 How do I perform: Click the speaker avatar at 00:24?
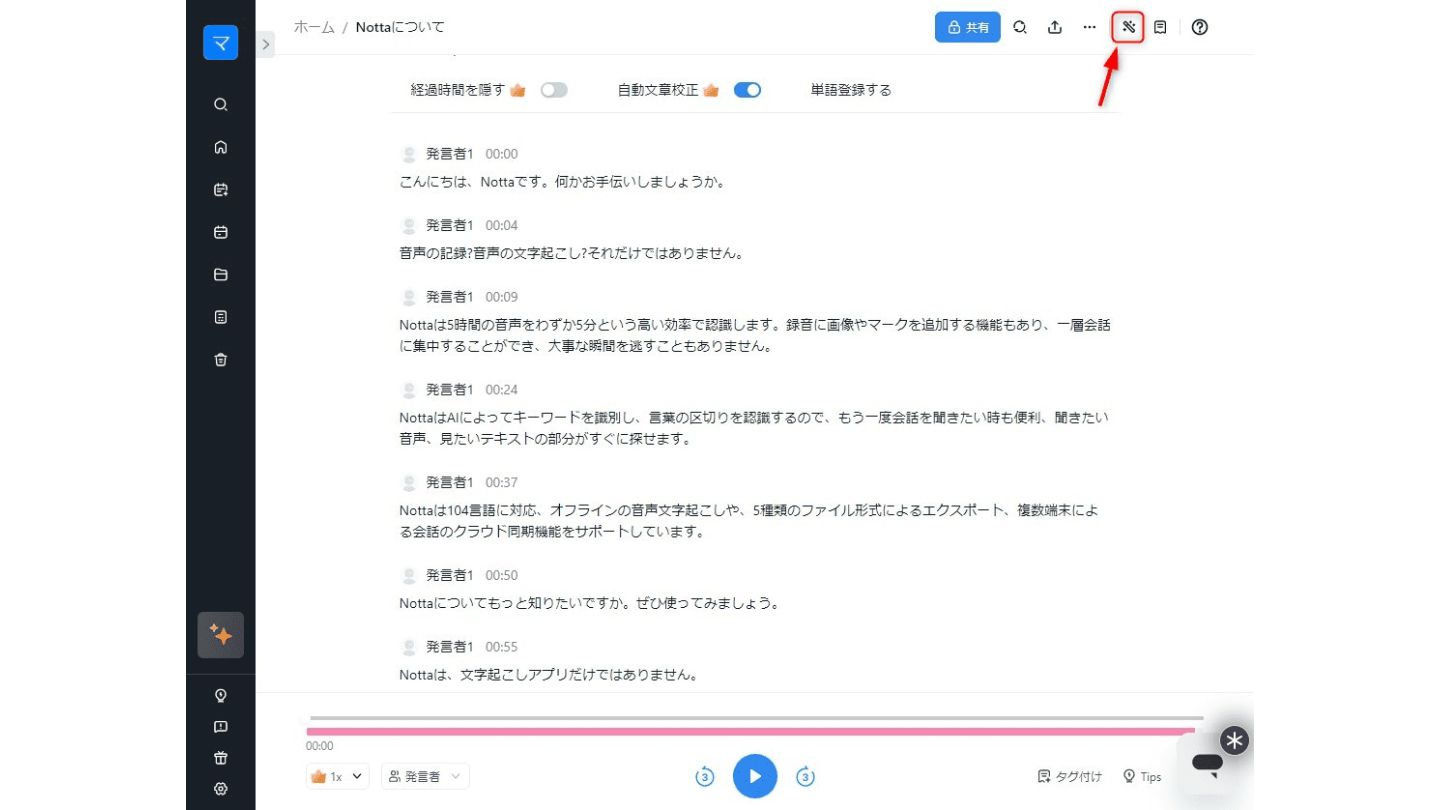click(409, 390)
